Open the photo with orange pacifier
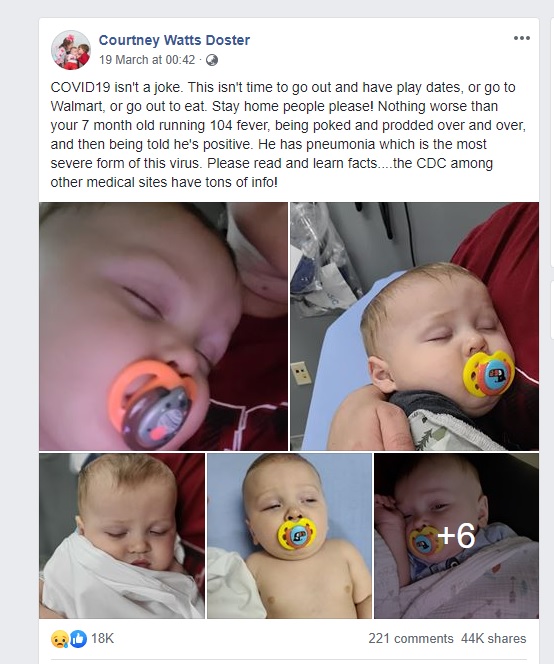Image resolution: width=554 pixels, height=664 pixels. [163, 326]
